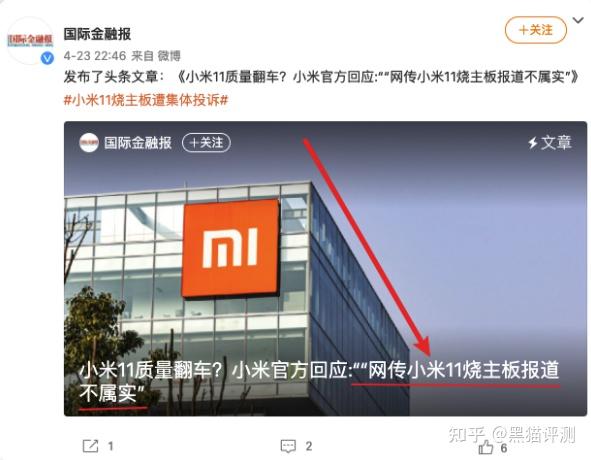Click the lightning 文章 article icon
This screenshot has width=591, height=460.
click(550, 143)
